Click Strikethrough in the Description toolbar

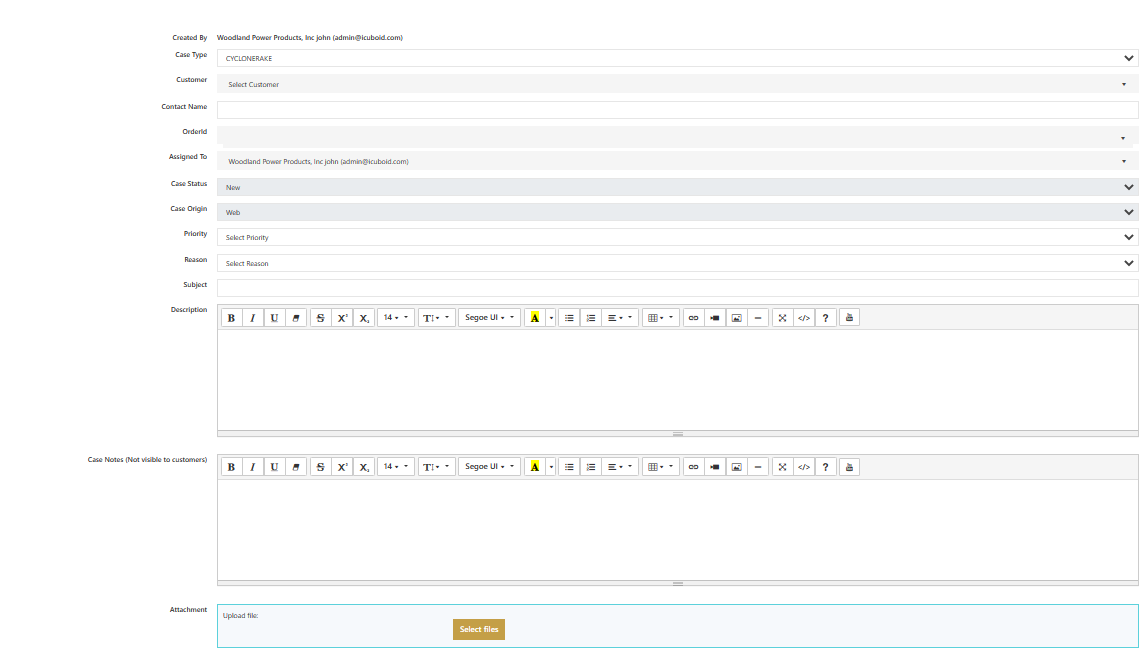(x=320, y=318)
